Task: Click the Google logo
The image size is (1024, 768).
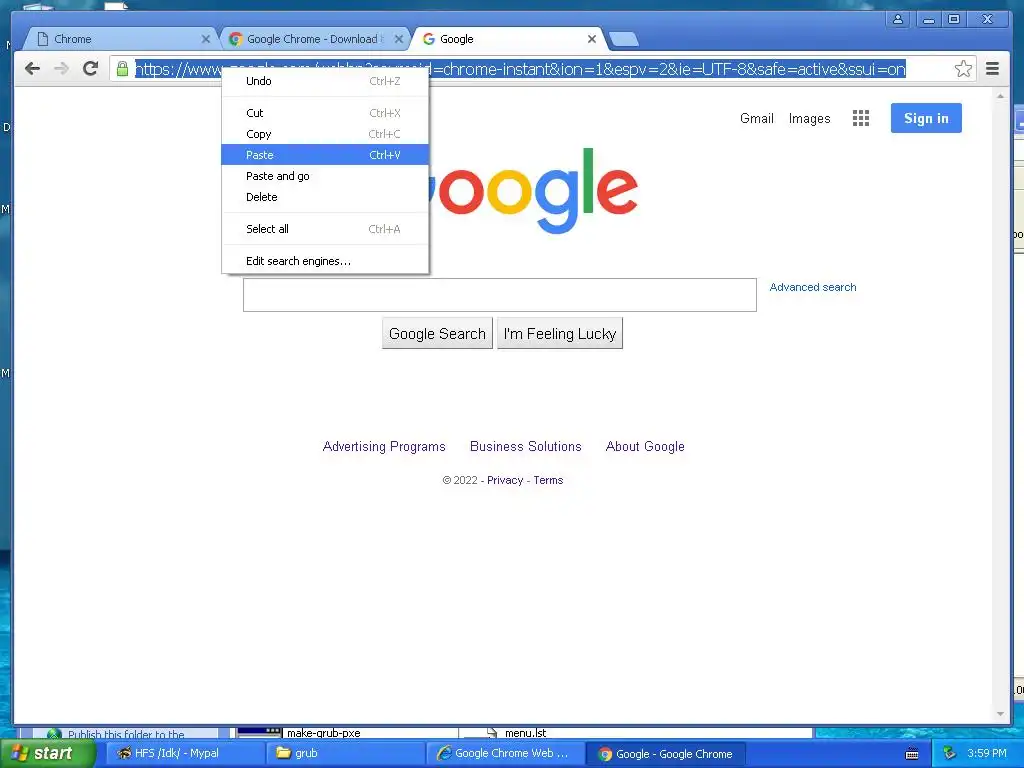Action: click(x=532, y=189)
